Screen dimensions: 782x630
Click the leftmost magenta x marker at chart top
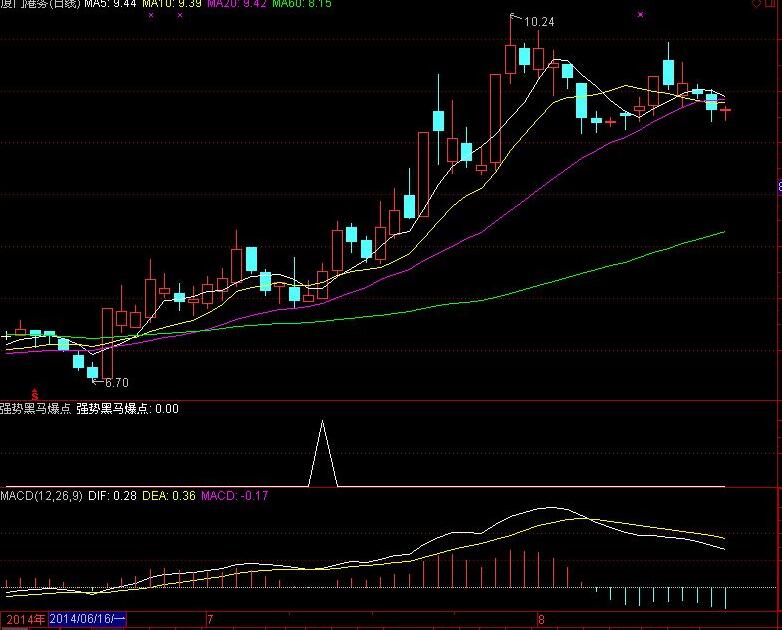tap(151, 16)
